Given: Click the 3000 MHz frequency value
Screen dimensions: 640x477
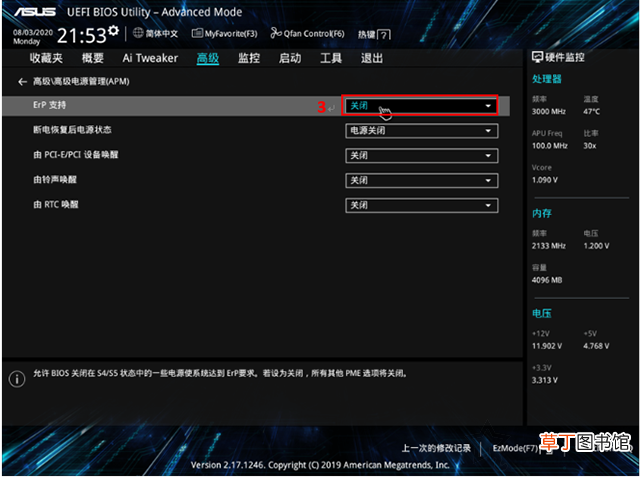Looking at the screenshot, I should (x=549, y=111).
